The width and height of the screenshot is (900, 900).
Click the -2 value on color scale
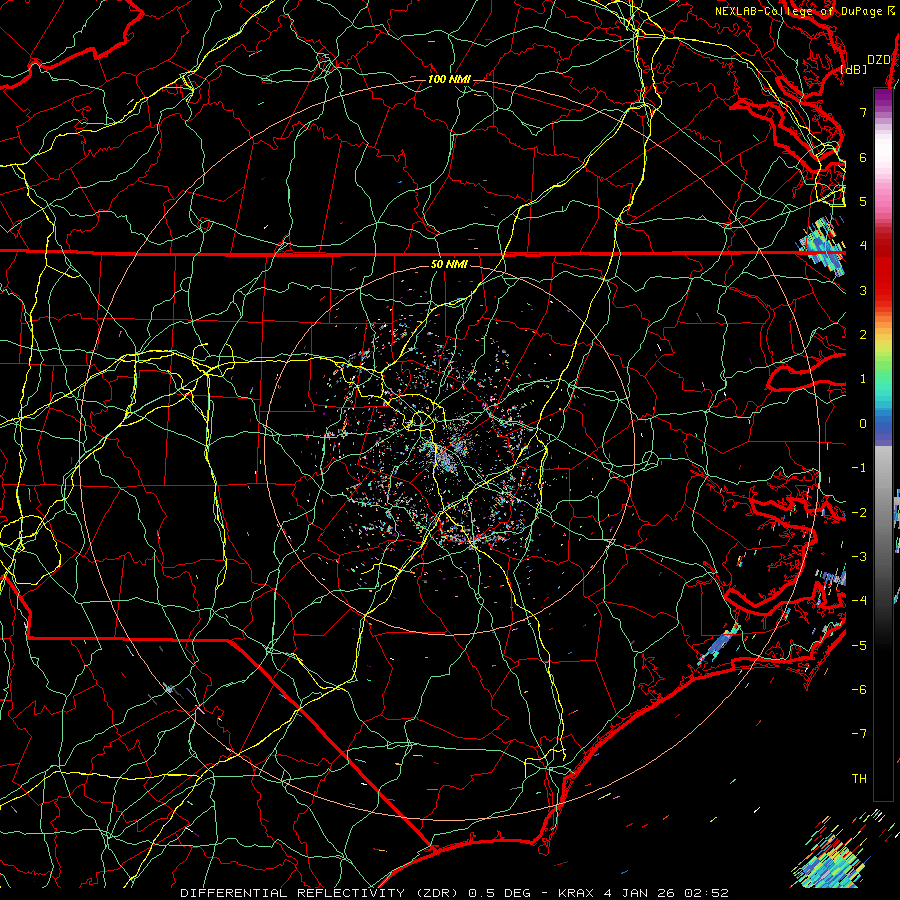tap(859, 513)
